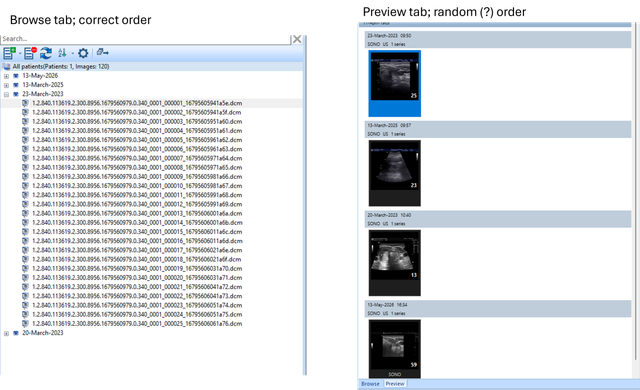Viewport: 640px width, 390px height.
Task: Select file ending 000018_16795606021a6f.dcm
Action: click(136, 259)
